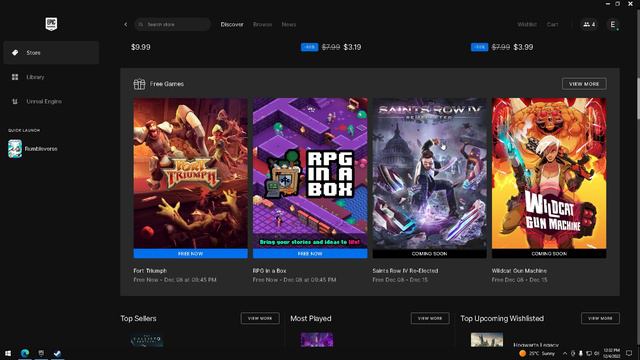Click the Free Dec 08 - Dec 15 text under Saints Row

[400, 280]
